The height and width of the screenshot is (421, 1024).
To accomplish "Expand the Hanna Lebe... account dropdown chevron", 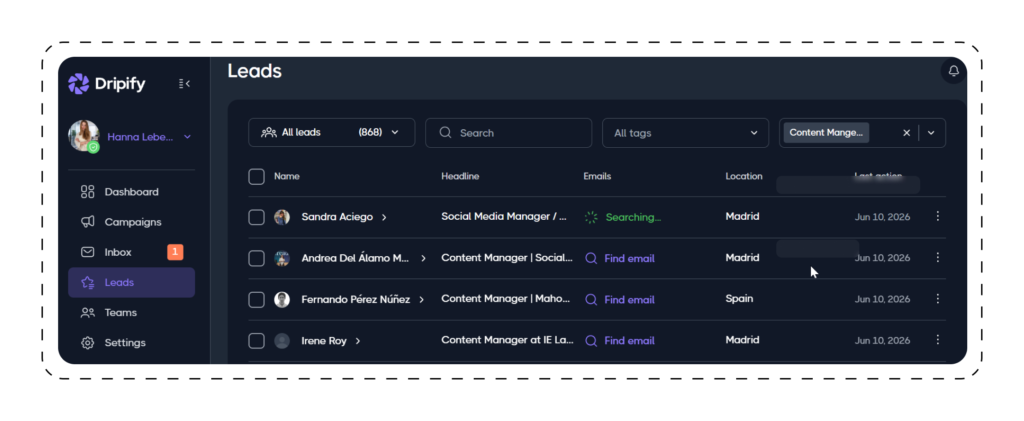I will pos(187,137).
